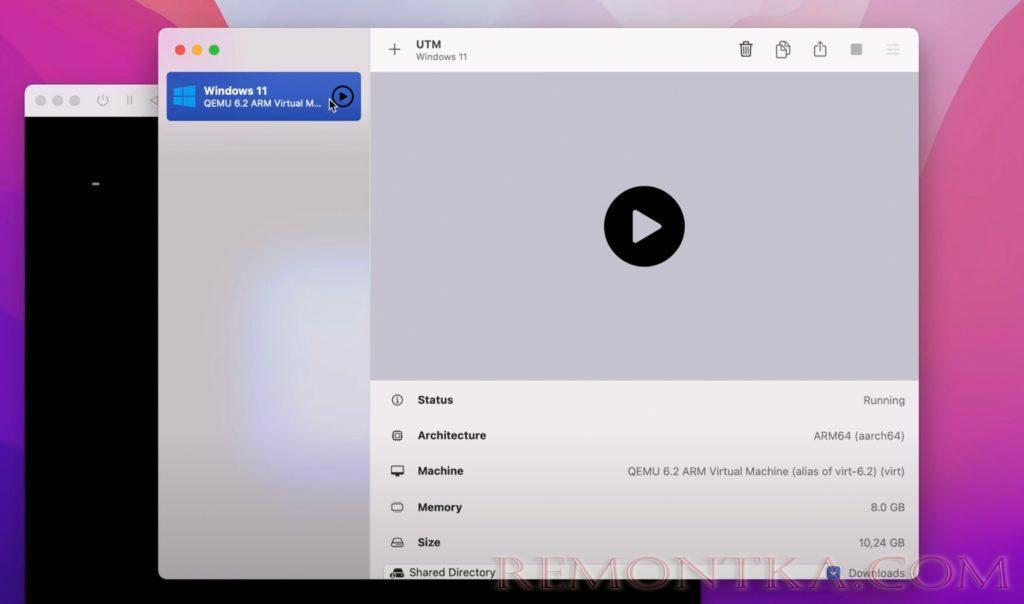Screen dimensions: 1024x604
Task: Click the plus icon to add a new VM
Action: point(394,50)
